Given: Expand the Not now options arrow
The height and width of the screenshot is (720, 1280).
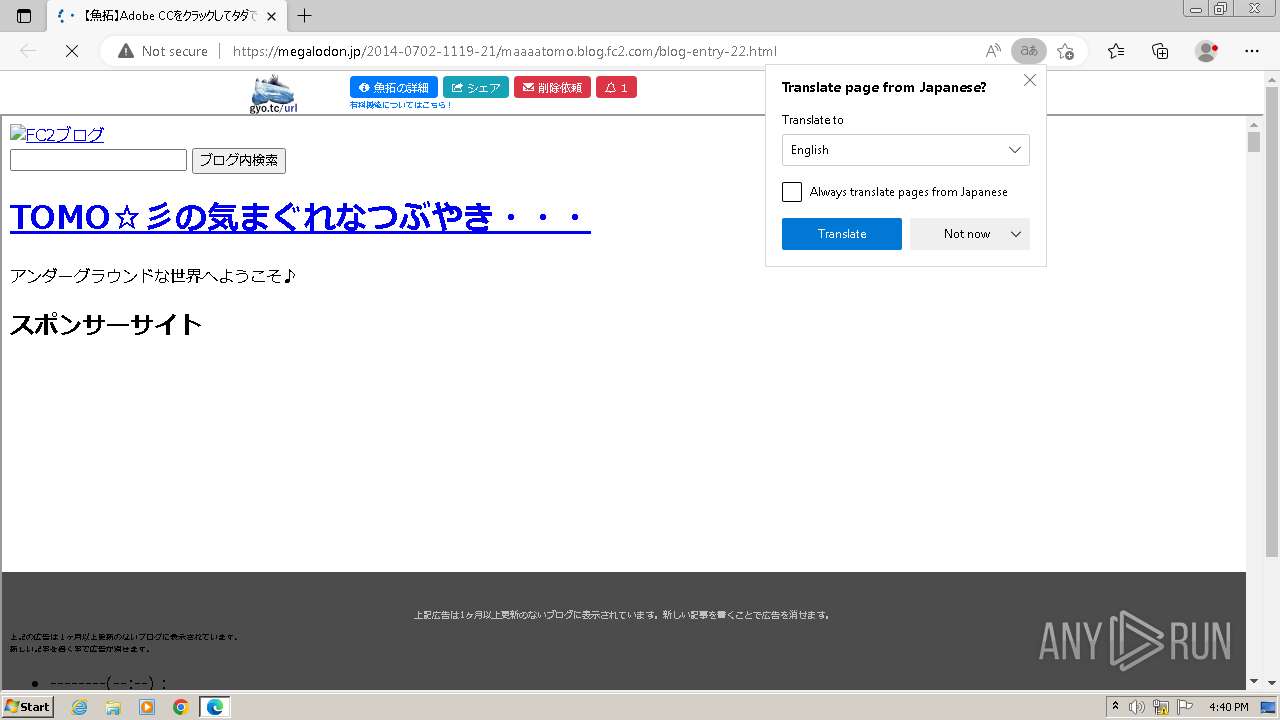Looking at the screenshot, I should tap(1016, 234).
